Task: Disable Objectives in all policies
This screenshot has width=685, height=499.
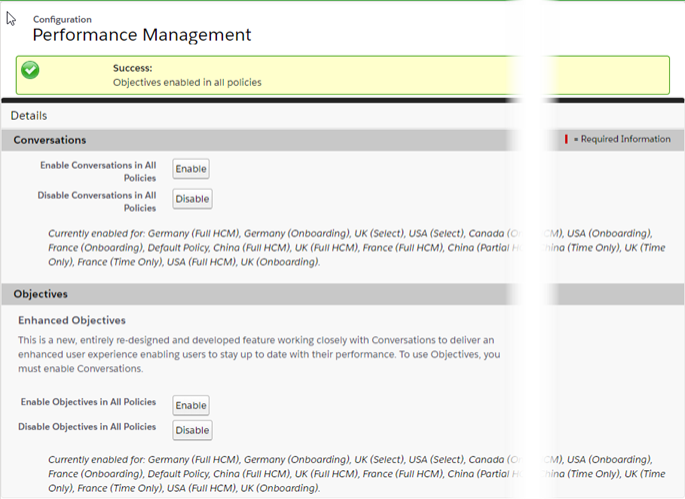Action: click(x=192, y=430)
